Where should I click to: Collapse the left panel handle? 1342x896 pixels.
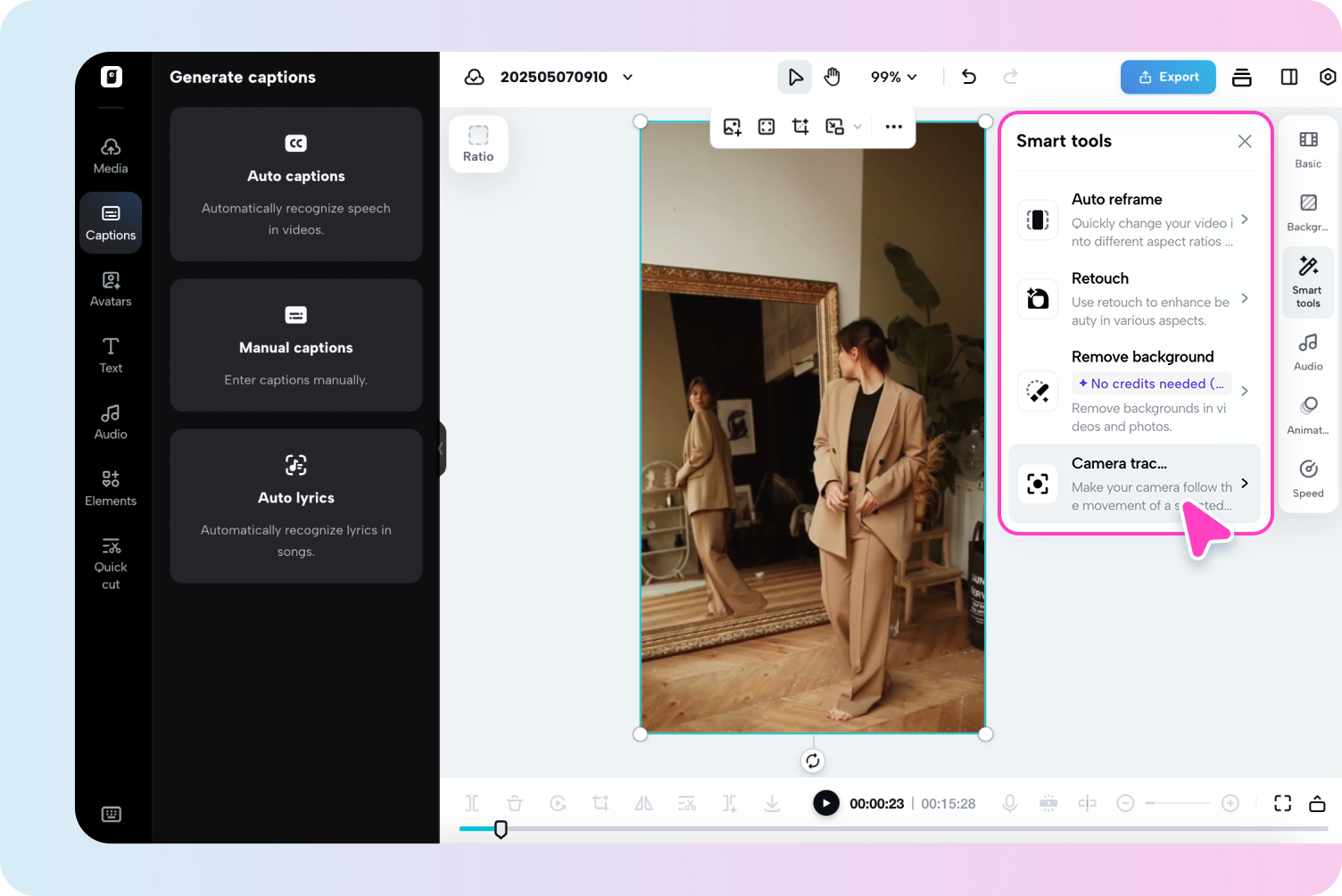(441, 449)
